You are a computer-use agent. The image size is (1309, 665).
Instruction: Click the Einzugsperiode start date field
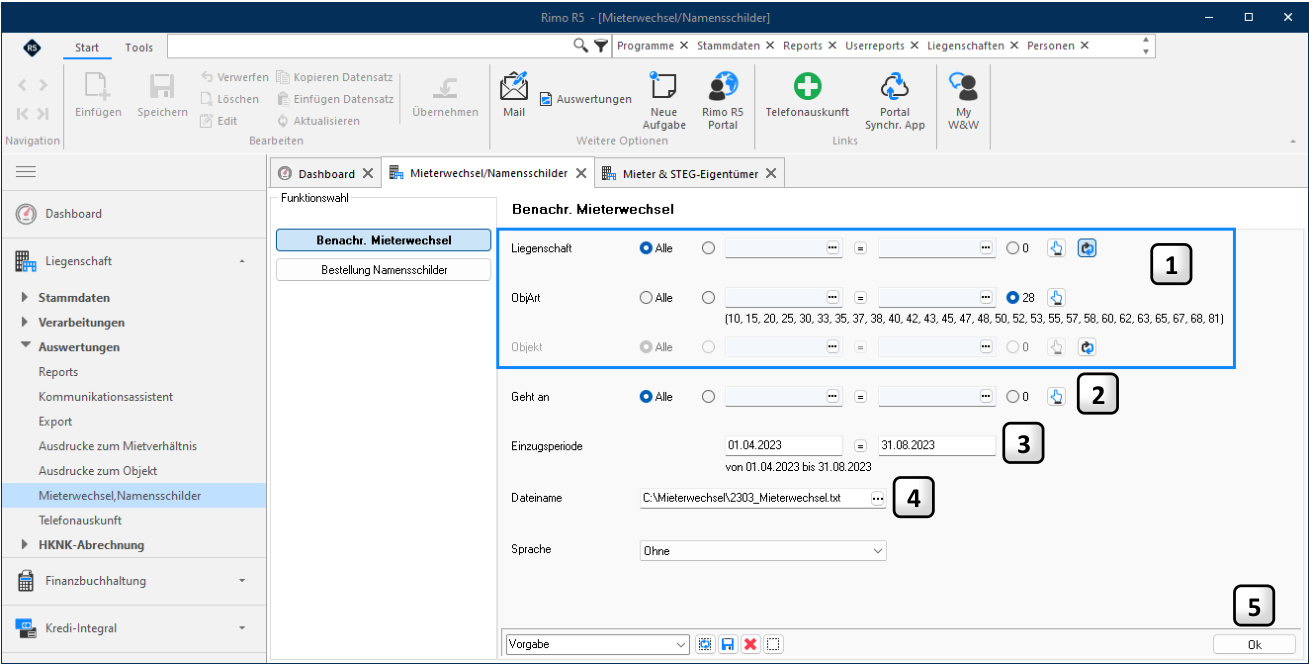(x=784, y=445)
